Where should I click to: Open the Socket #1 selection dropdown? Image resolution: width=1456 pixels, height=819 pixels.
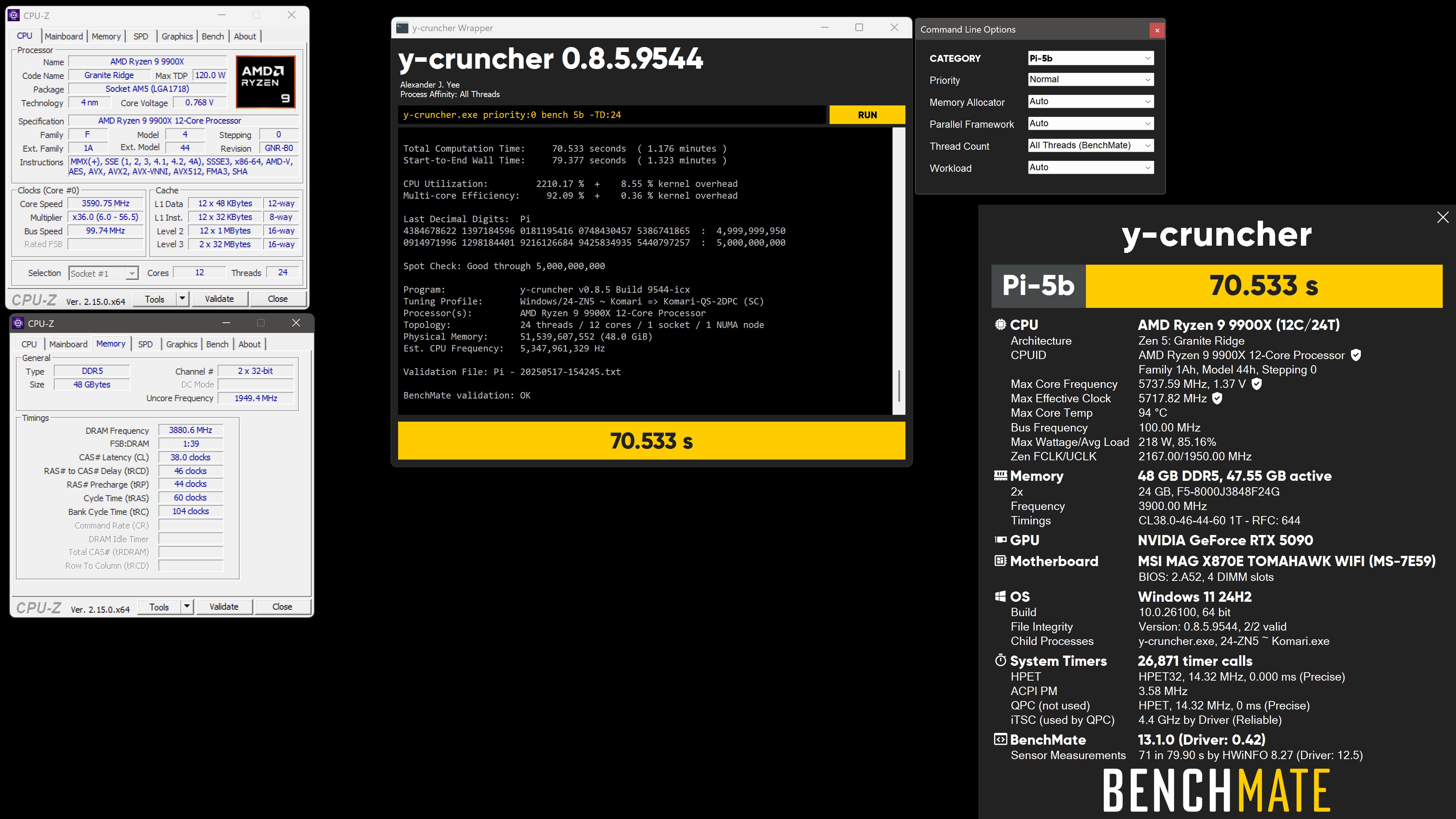coord(104,273)
